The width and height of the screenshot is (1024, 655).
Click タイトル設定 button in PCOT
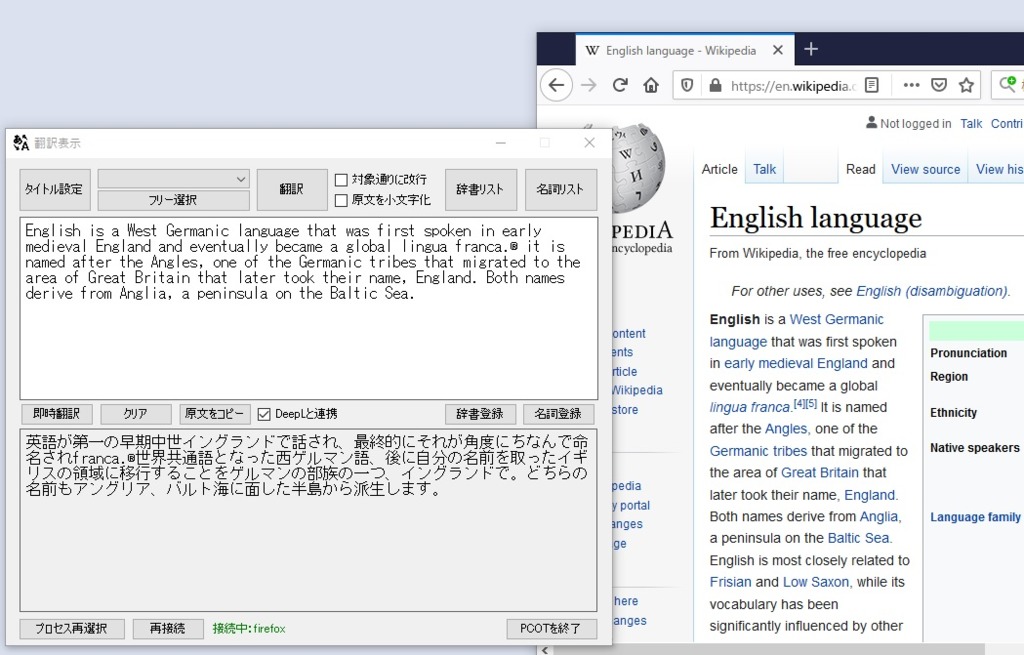click(x=54, y=189)
